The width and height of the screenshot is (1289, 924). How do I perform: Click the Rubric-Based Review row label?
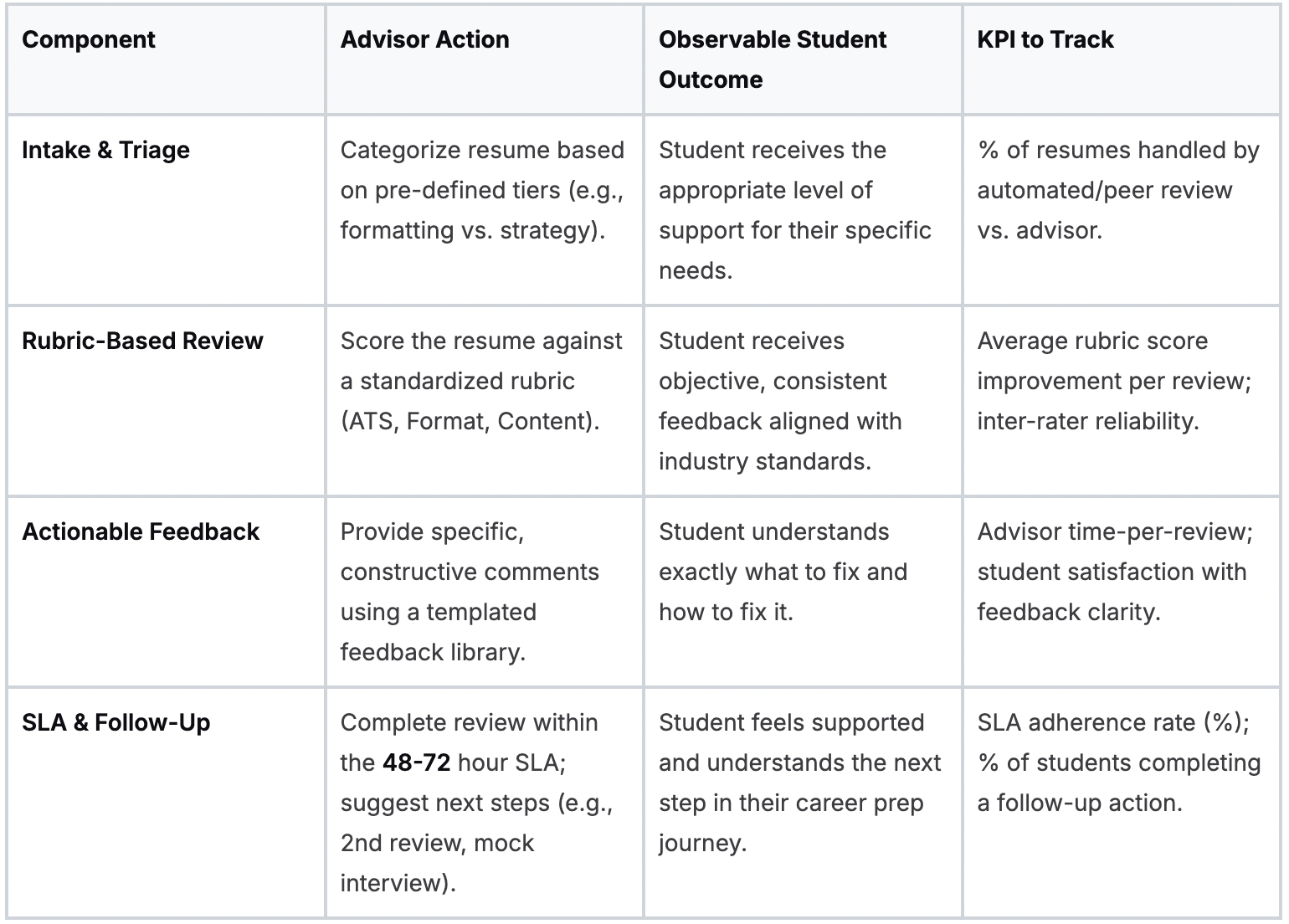click(142, 341)
